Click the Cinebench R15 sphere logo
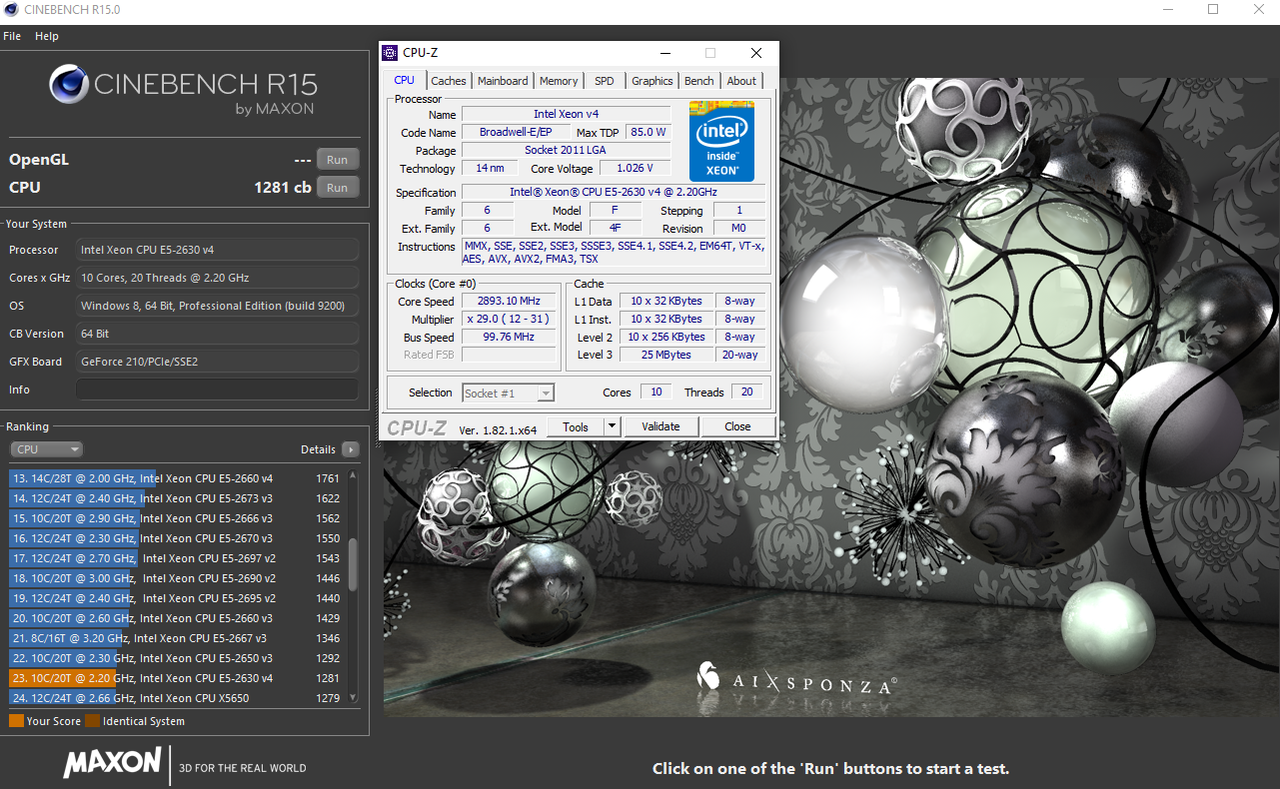The height and width of the screenshot is (789, 1280). (69, 85)
